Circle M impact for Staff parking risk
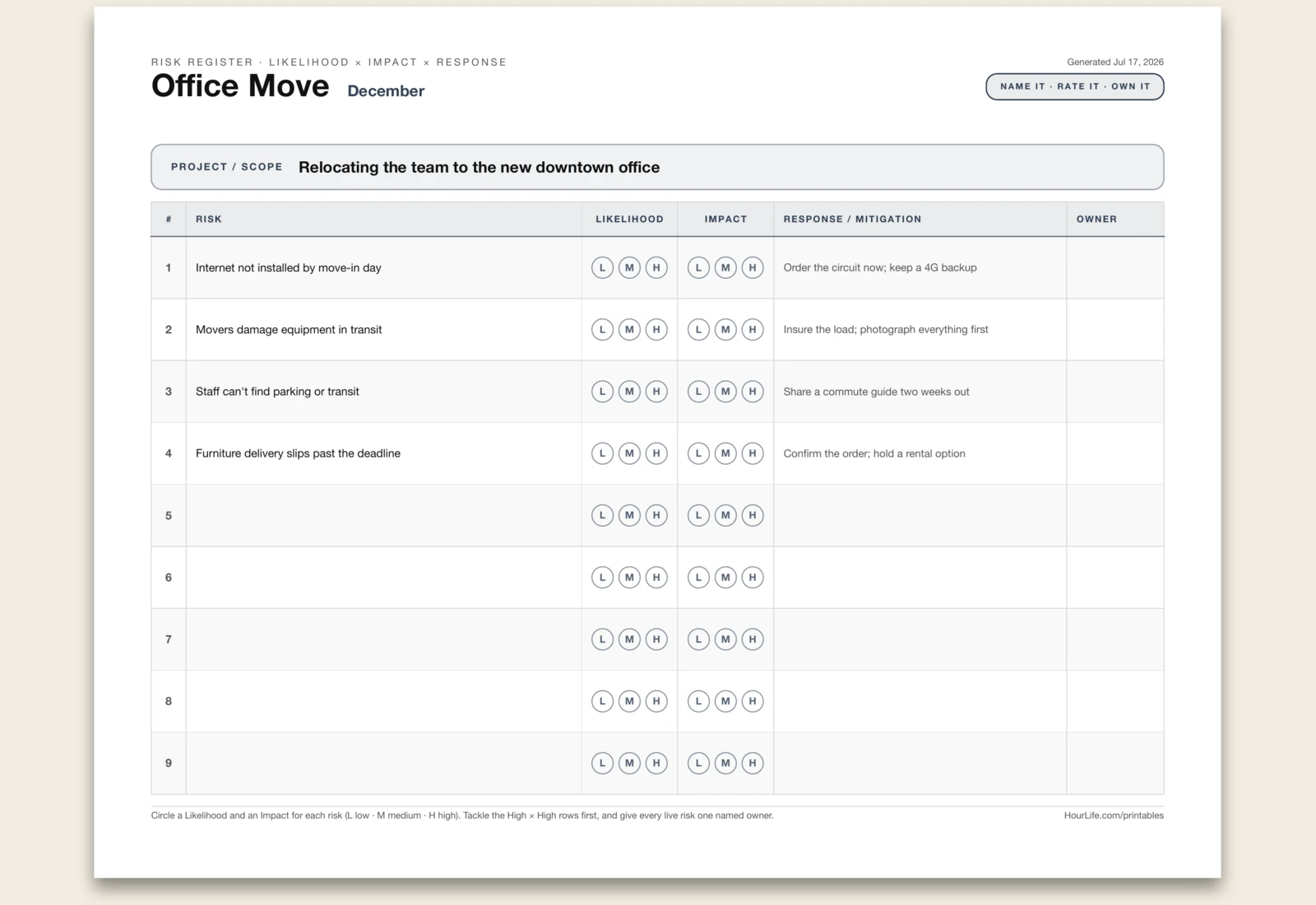 click(x=725, y=392)
